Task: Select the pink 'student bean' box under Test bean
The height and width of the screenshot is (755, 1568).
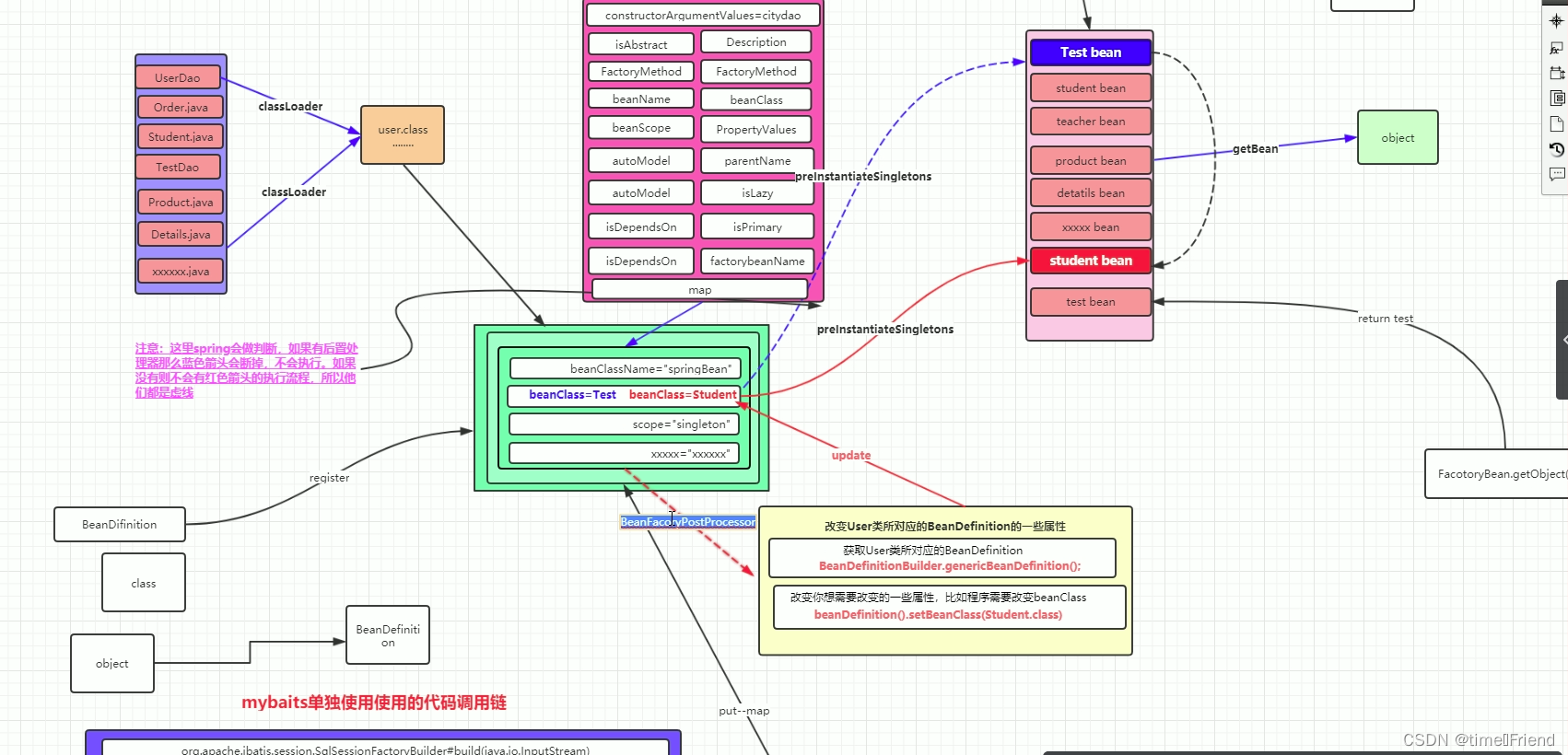Action: click(x=1091, y=88)
